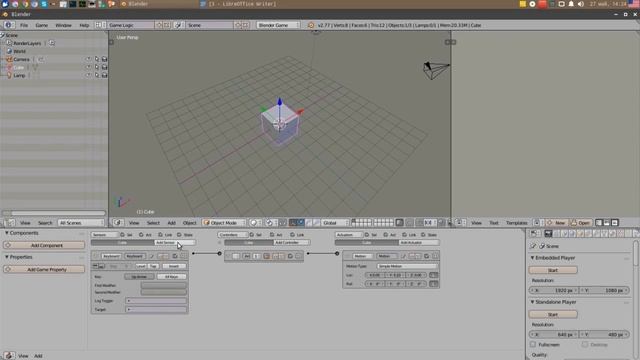This screenshot has height=360, width=640.
Task: Click the Blender info editor-type icon
Action: click(8, 25)
